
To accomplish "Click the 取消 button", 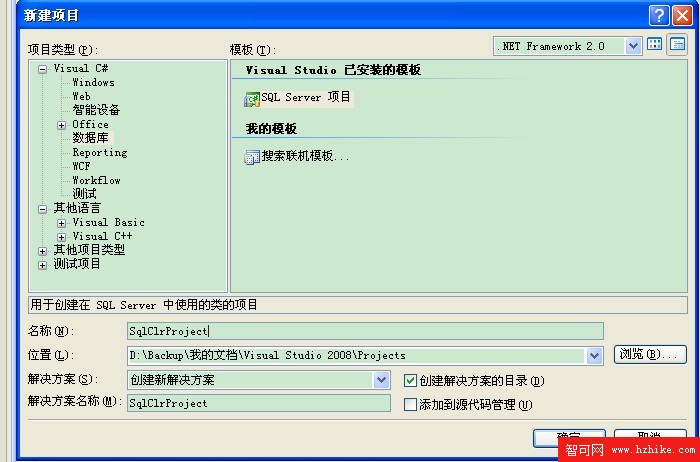I will [x=650, y=436].
